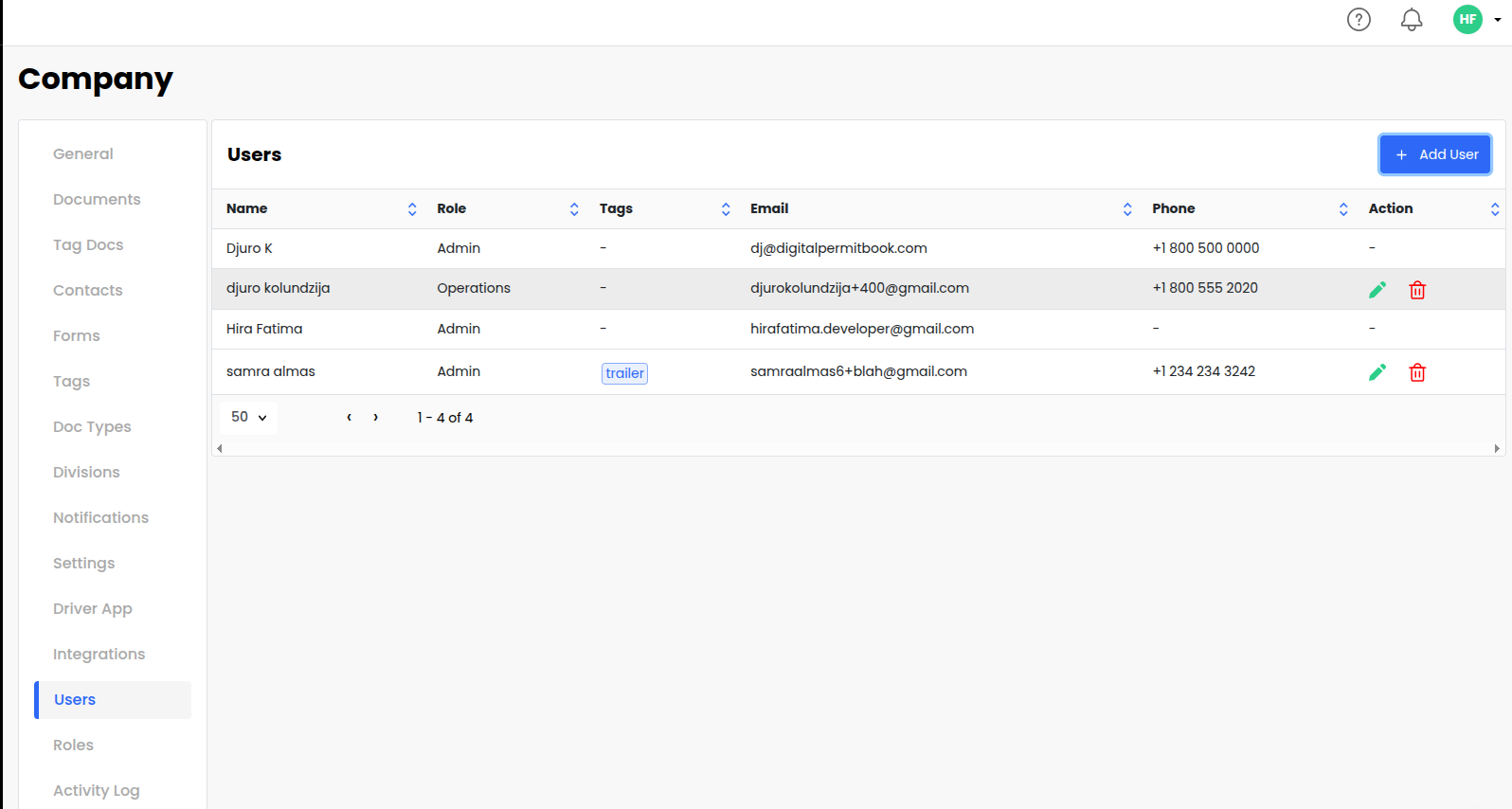Sort users by Email column arrows
This screenshot has height=809, width=1512.
pyautogui.click(x=1127, y=209)
